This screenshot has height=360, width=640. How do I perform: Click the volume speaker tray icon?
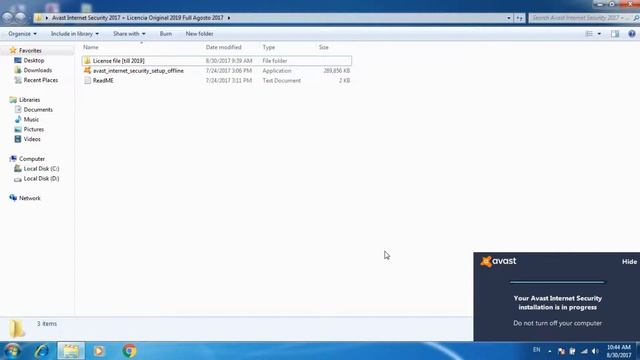click(595, 351)
